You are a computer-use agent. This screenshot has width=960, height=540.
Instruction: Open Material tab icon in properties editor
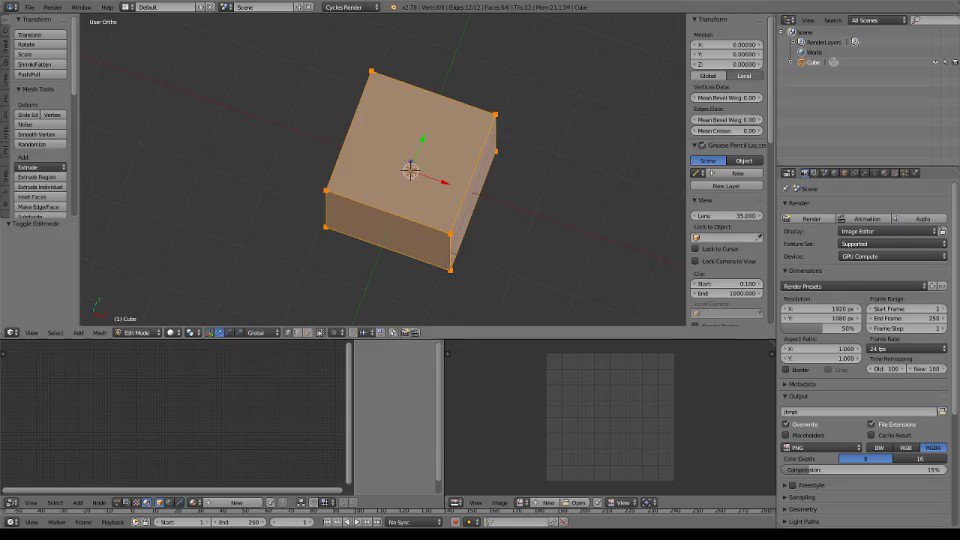[x=884, y=173]
